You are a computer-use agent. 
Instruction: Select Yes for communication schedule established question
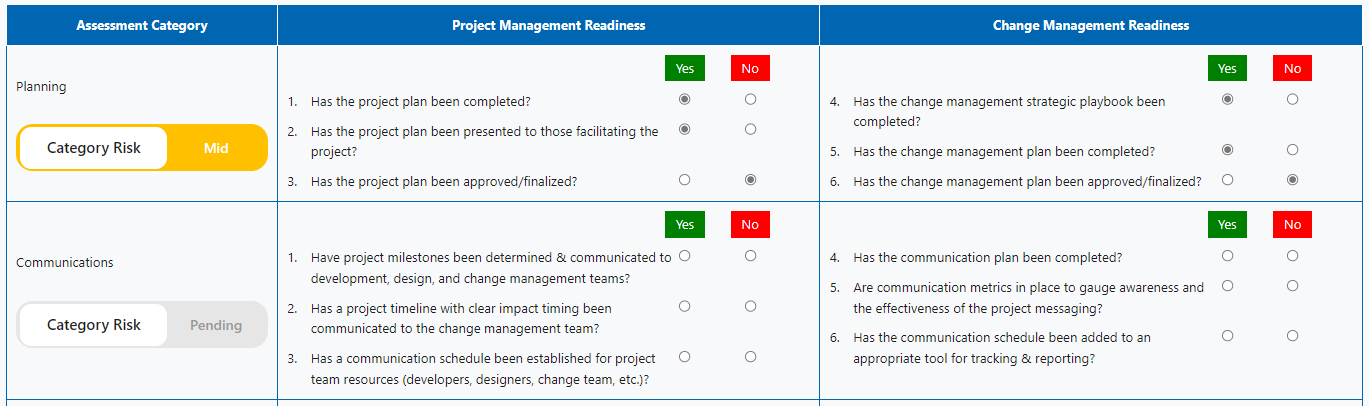[x=684, y=356]
